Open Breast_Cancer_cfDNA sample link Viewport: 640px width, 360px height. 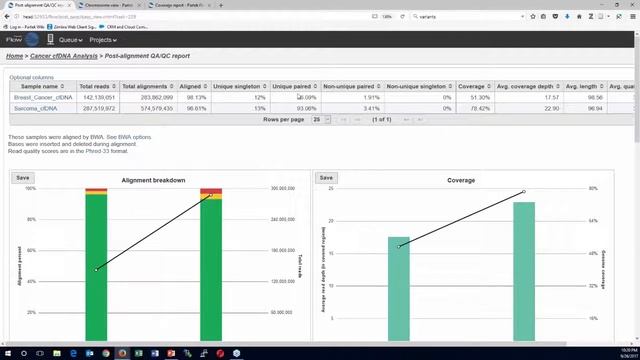point(43,98)
